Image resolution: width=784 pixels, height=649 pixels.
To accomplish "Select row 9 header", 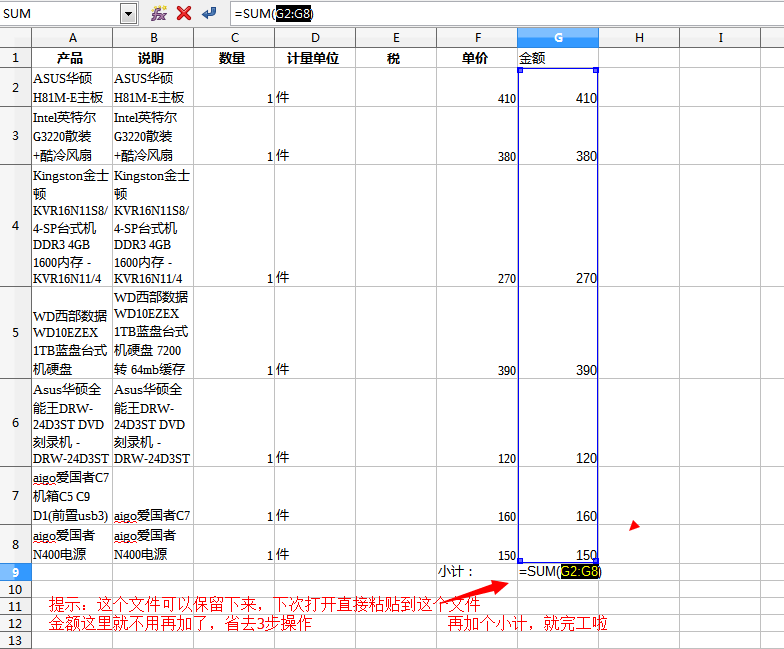I will [15, 572].
